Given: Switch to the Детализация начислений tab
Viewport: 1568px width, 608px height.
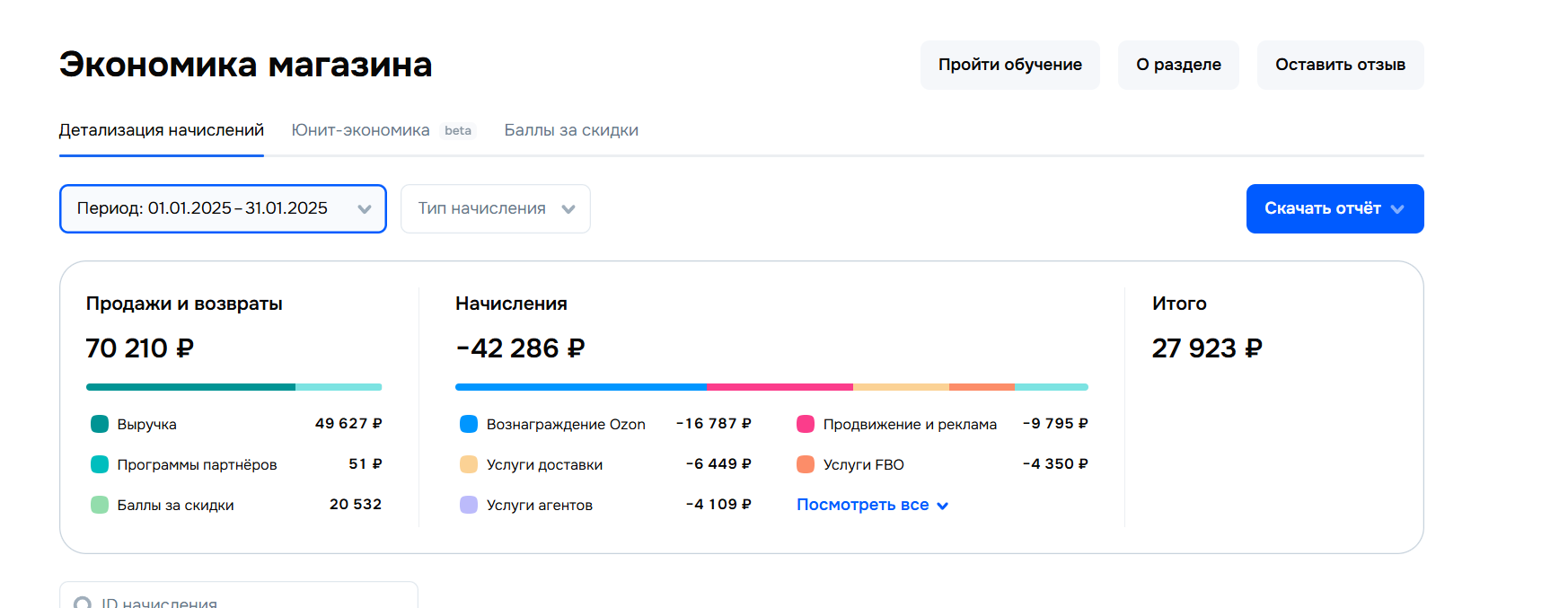Looking at the screenshot, I should [x=162, y=130].
